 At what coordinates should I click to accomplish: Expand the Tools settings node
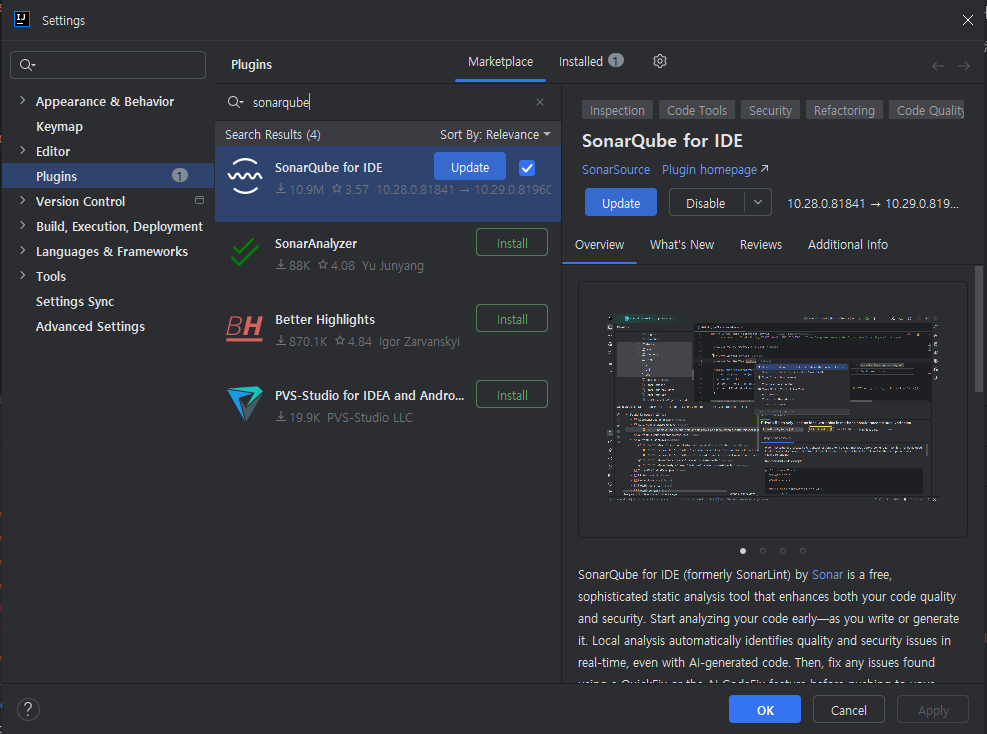pos(23,276)
